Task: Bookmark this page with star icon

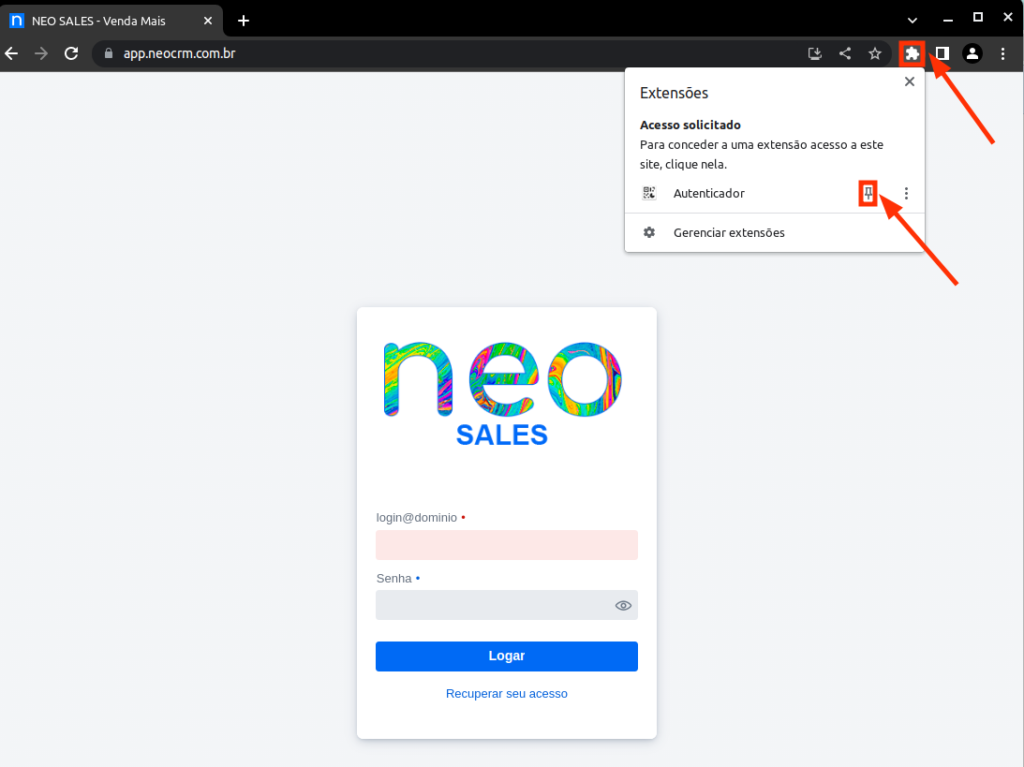Action: 875,53
